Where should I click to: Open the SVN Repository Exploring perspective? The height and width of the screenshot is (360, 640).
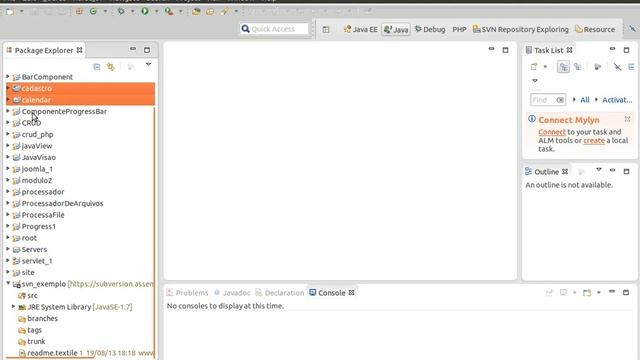pyautogui.click(x=520, y=29)
